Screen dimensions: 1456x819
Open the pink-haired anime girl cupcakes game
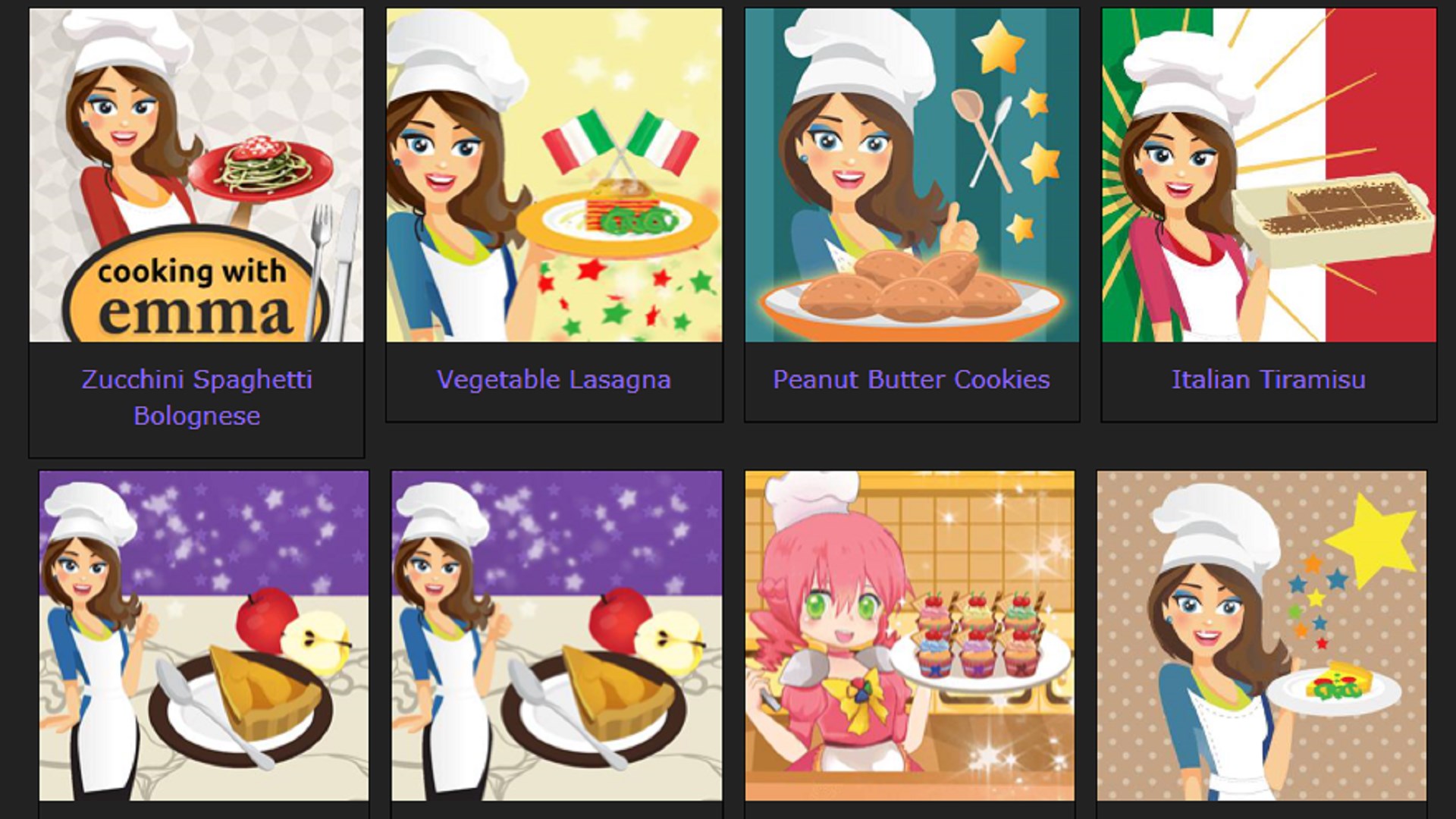tap(910, 635)
